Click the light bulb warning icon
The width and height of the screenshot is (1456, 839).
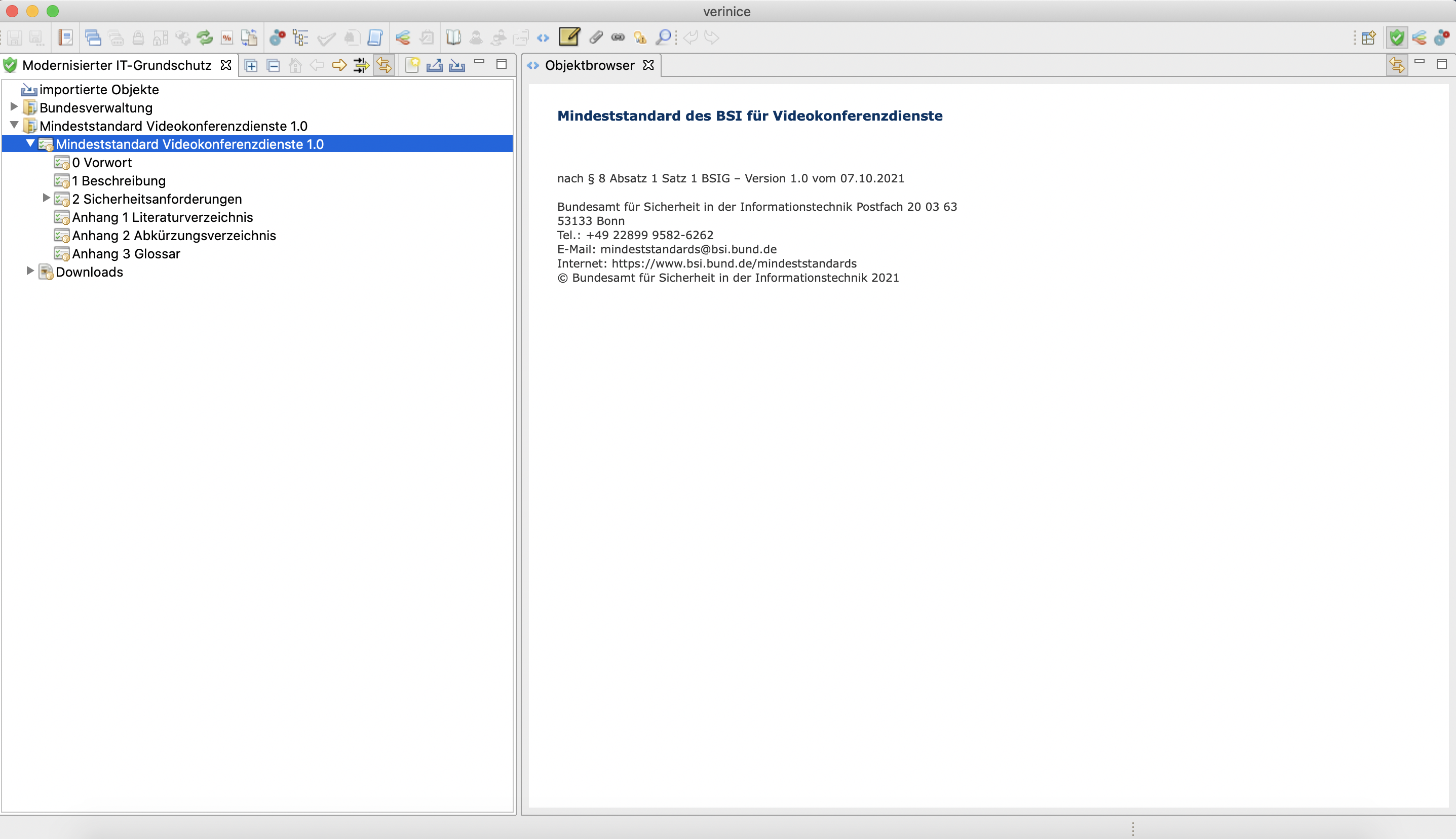coord(640,38)
